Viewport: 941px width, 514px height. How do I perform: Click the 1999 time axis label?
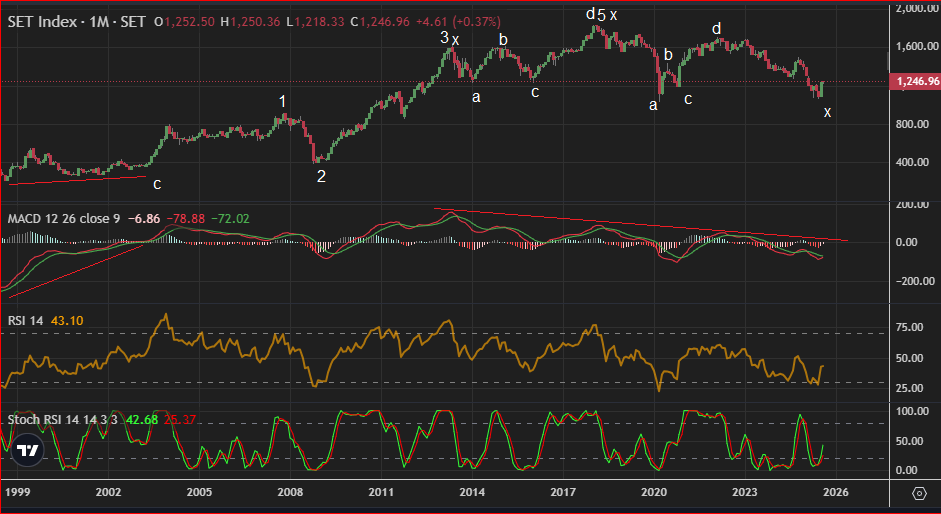[x=17, y=492]
